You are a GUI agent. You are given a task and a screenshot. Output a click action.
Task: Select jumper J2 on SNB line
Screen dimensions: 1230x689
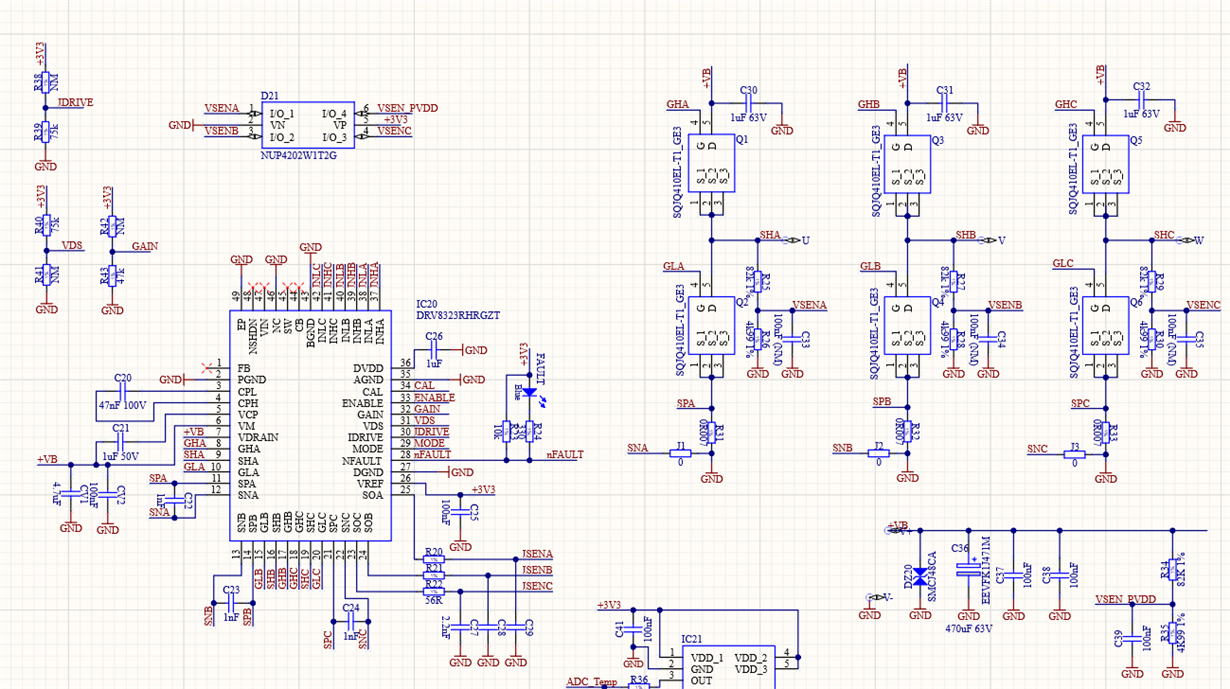point(878,453)
